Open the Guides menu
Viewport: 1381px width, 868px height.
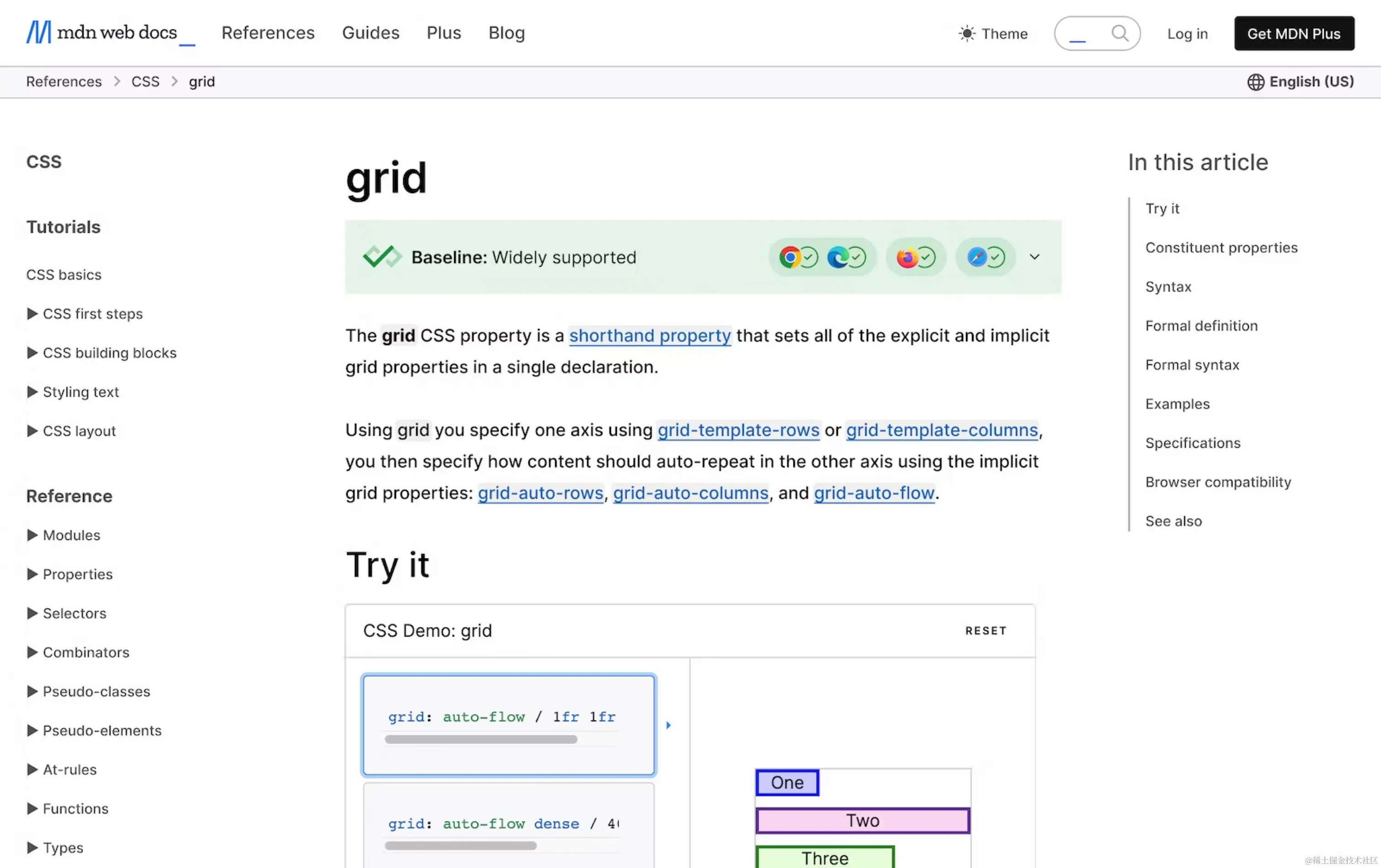(x=370, y=33)
